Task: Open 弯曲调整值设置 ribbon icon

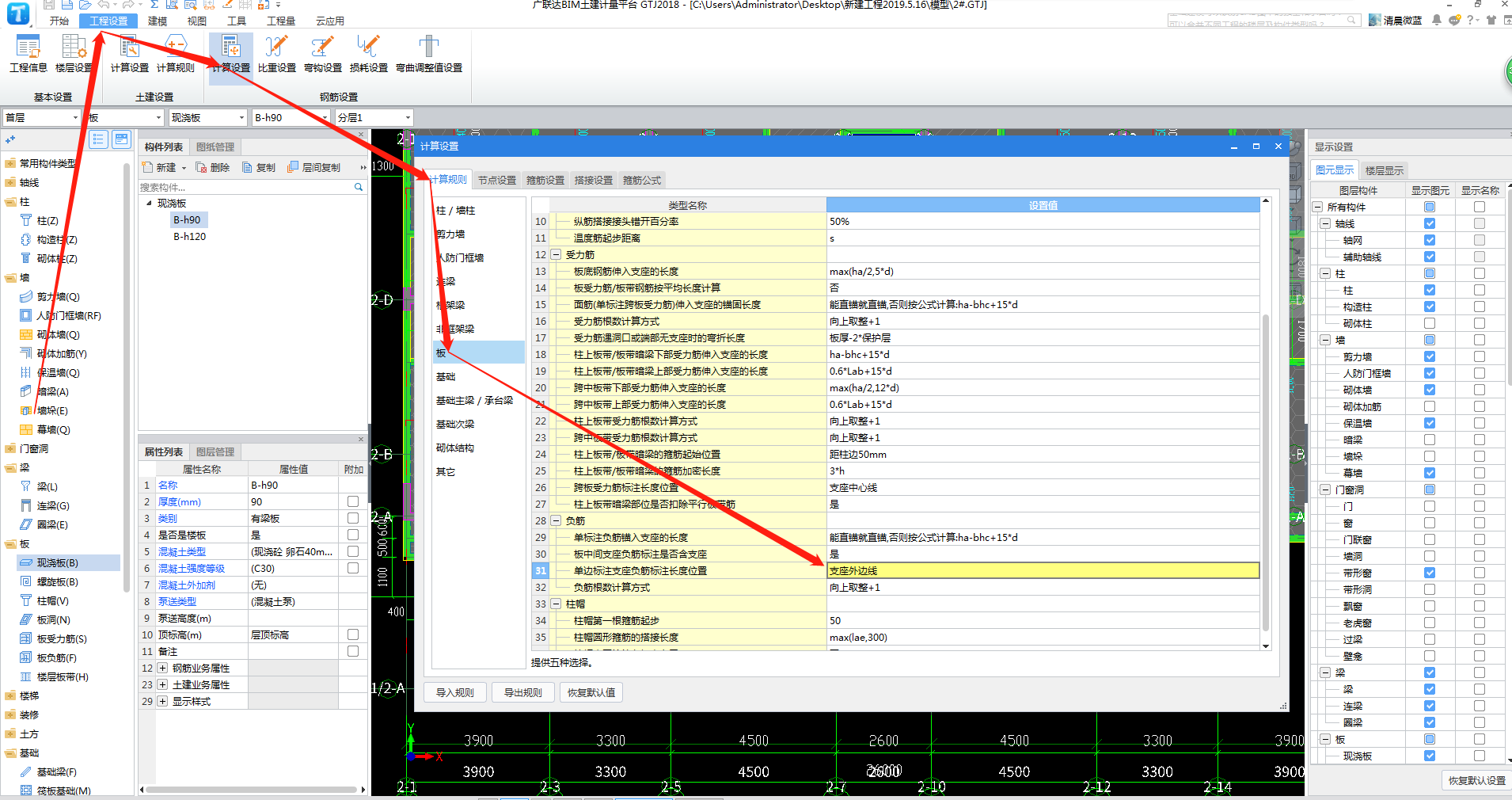Action: coord(429,54)
